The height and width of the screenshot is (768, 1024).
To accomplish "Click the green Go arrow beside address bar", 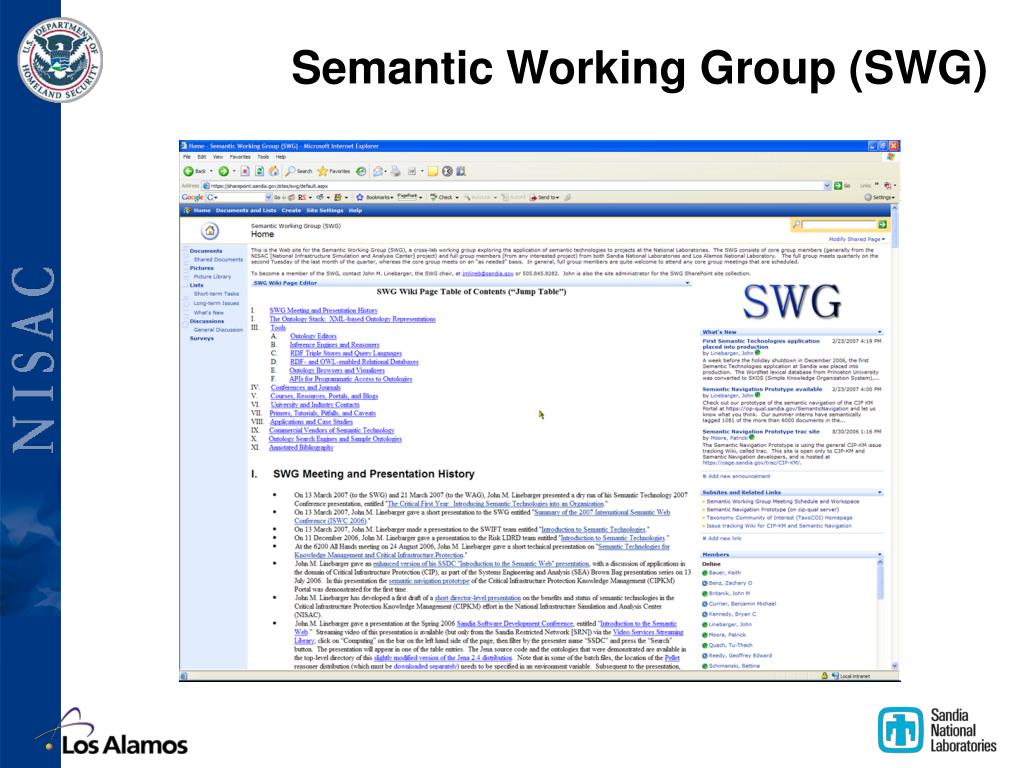I will coord(838,186).
